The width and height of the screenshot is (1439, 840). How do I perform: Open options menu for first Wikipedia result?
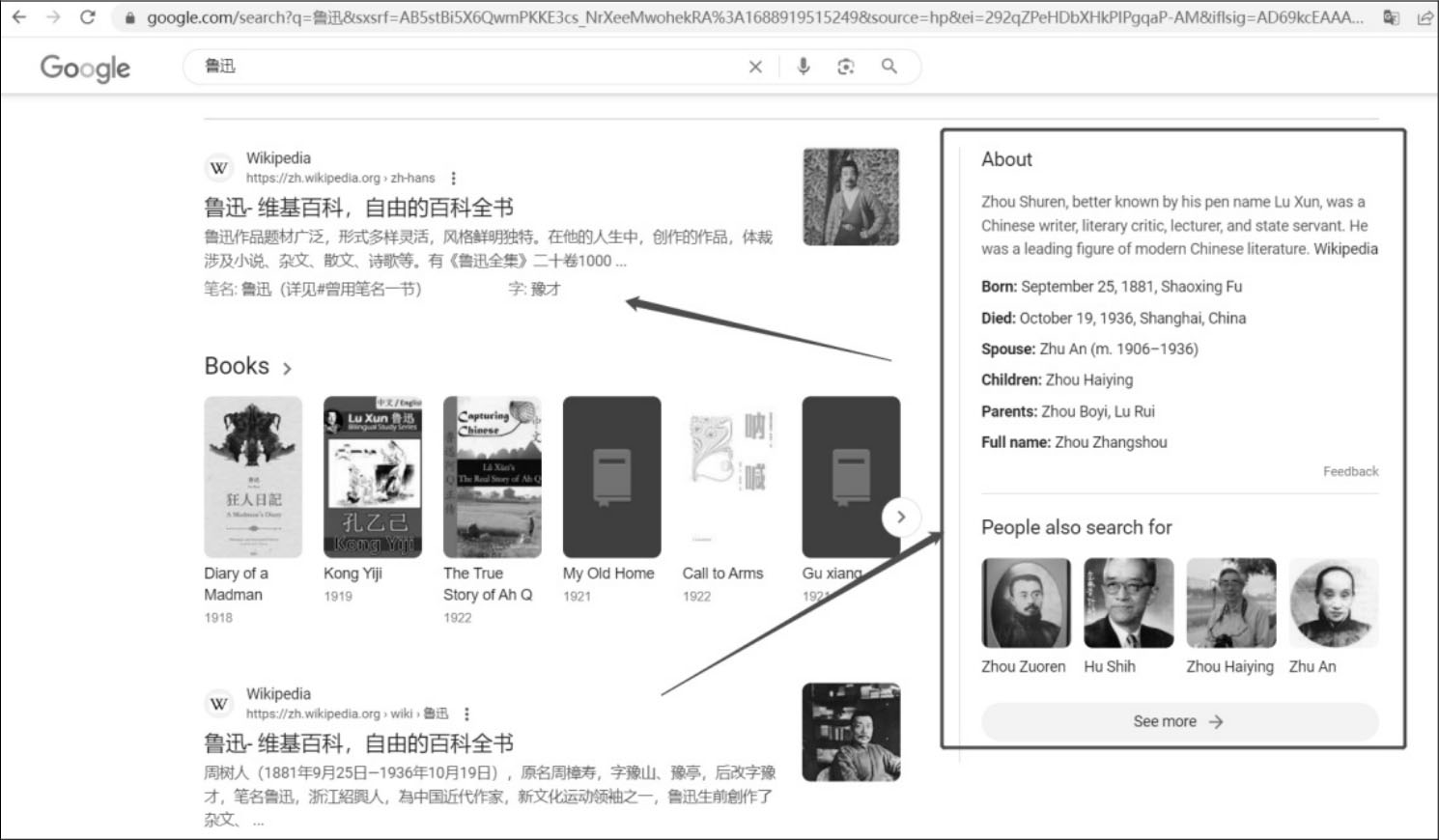click(x=454, y=179)
